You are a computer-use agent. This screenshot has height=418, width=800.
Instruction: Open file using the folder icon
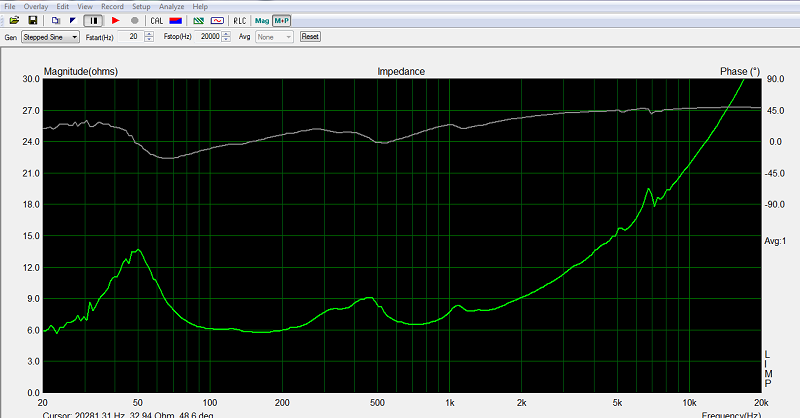14,20
